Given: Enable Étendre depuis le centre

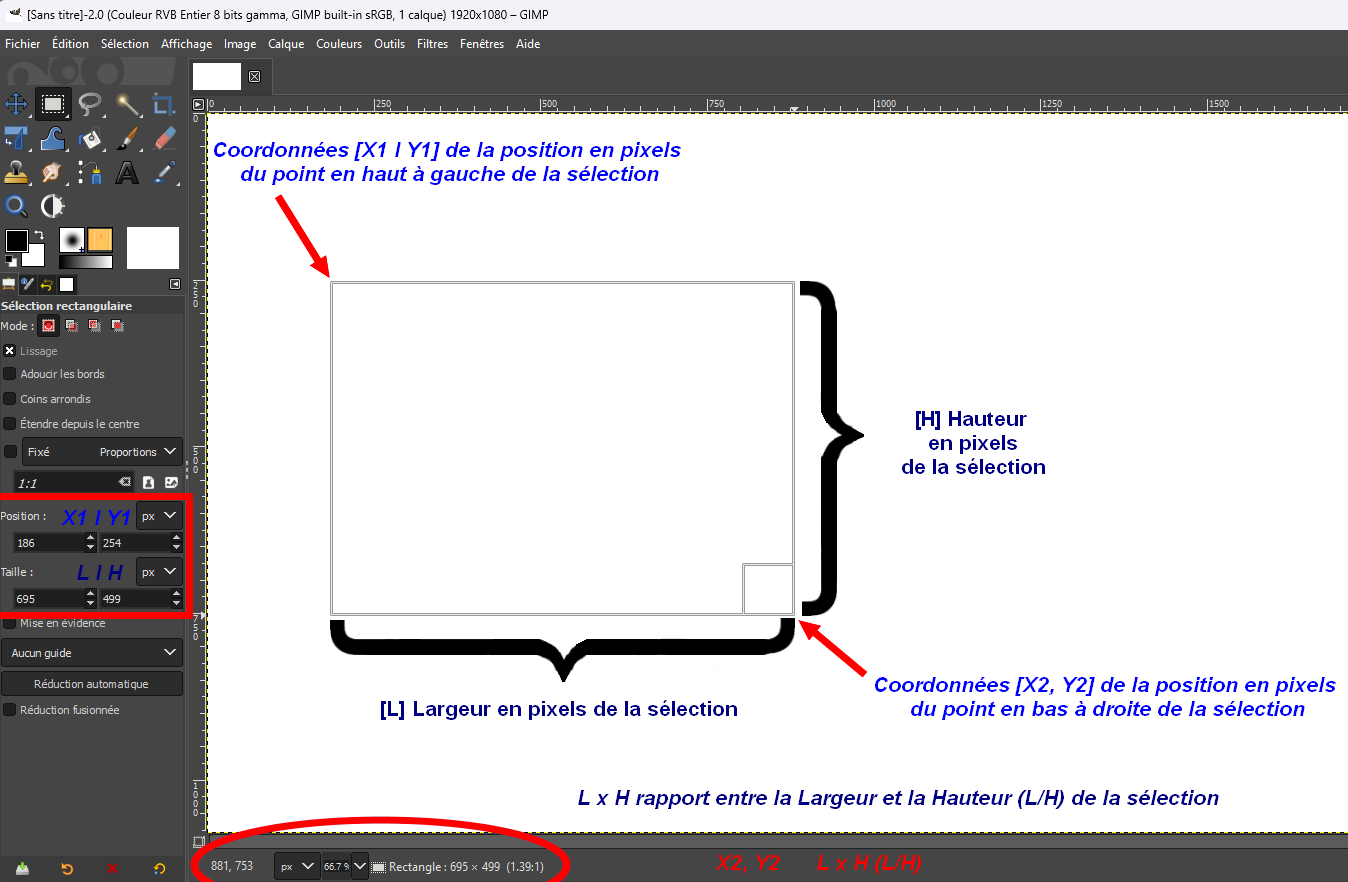Looking at the screenshot, I should point(10,424).
